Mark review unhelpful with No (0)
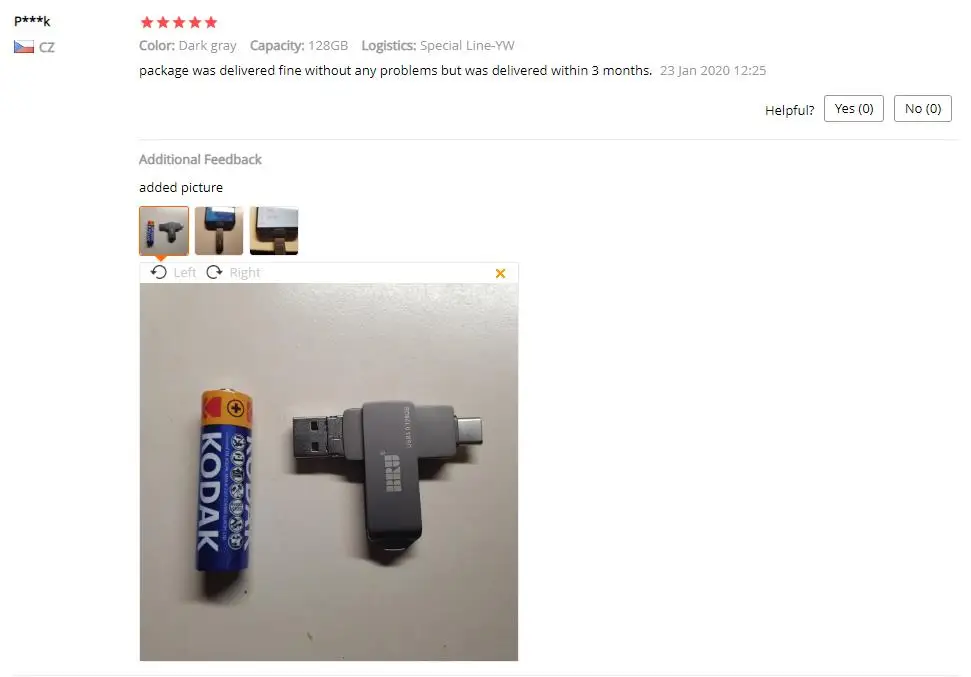This screenshot has height=677, width=971. click(923, 108)
